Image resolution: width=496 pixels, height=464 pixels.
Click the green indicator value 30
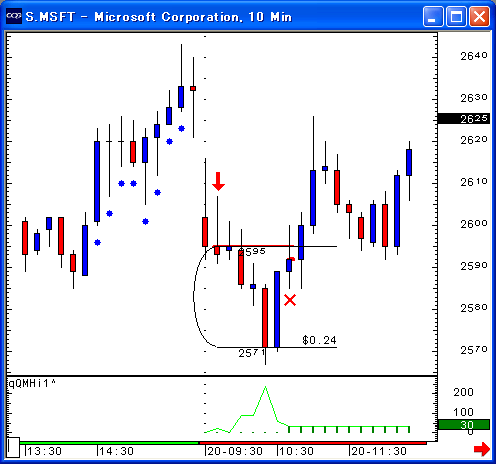coord(464,425)
